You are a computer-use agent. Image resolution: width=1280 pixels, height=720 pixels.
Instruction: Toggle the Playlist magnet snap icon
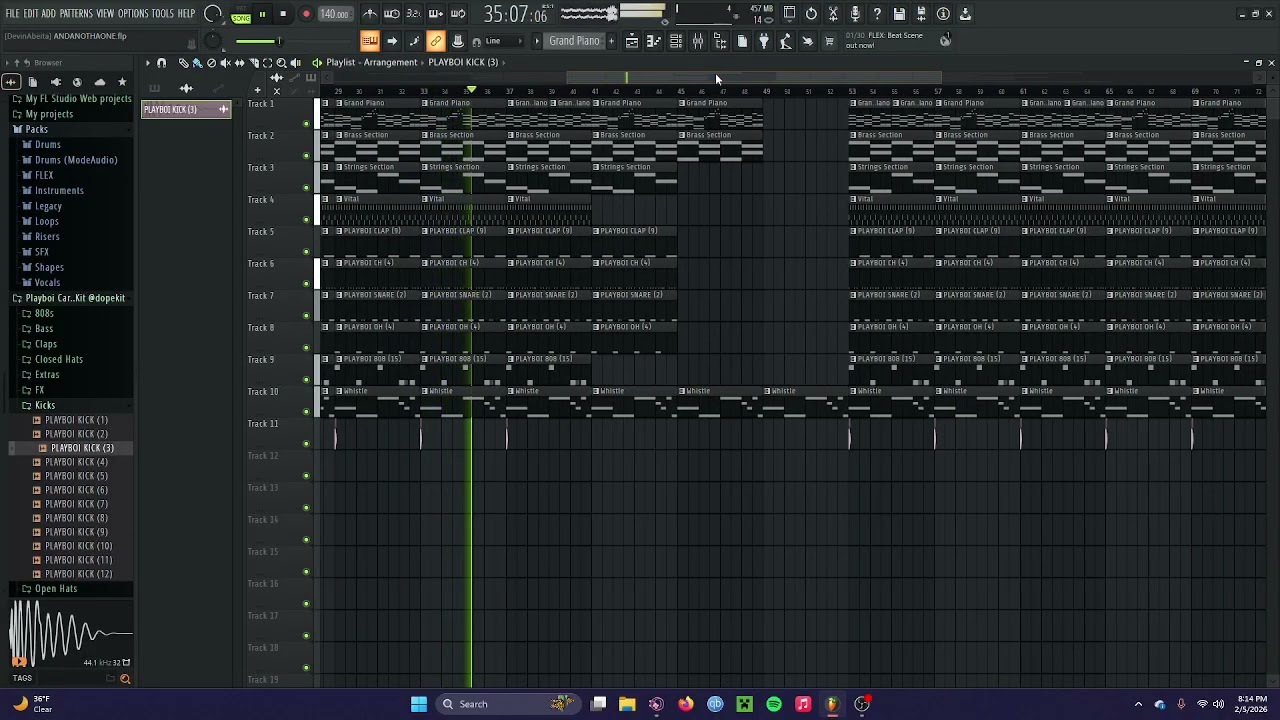point(161,63)
